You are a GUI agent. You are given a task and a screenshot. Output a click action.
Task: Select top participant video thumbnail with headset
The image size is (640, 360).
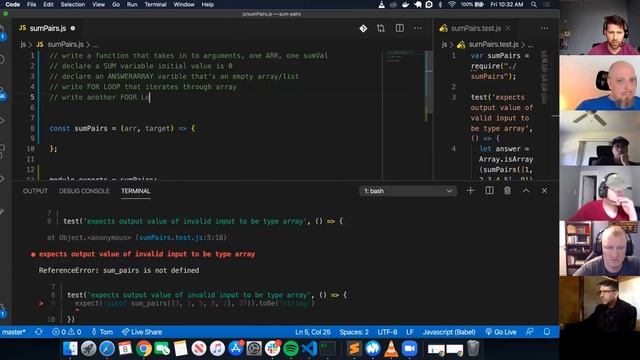tap(600, 27)
